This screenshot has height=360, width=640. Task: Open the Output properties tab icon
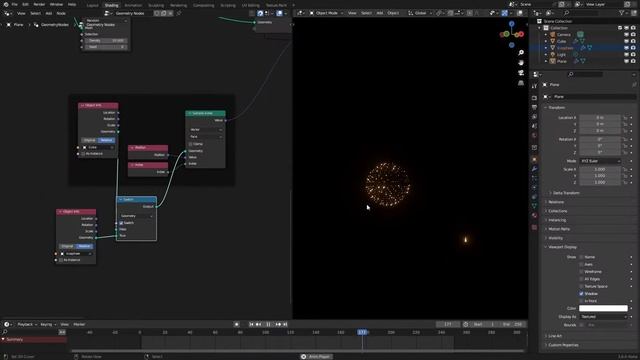pos(534,107)
